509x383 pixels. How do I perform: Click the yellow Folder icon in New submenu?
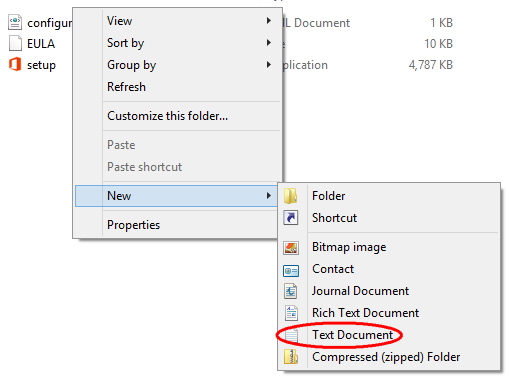click(x=290, y=196)
